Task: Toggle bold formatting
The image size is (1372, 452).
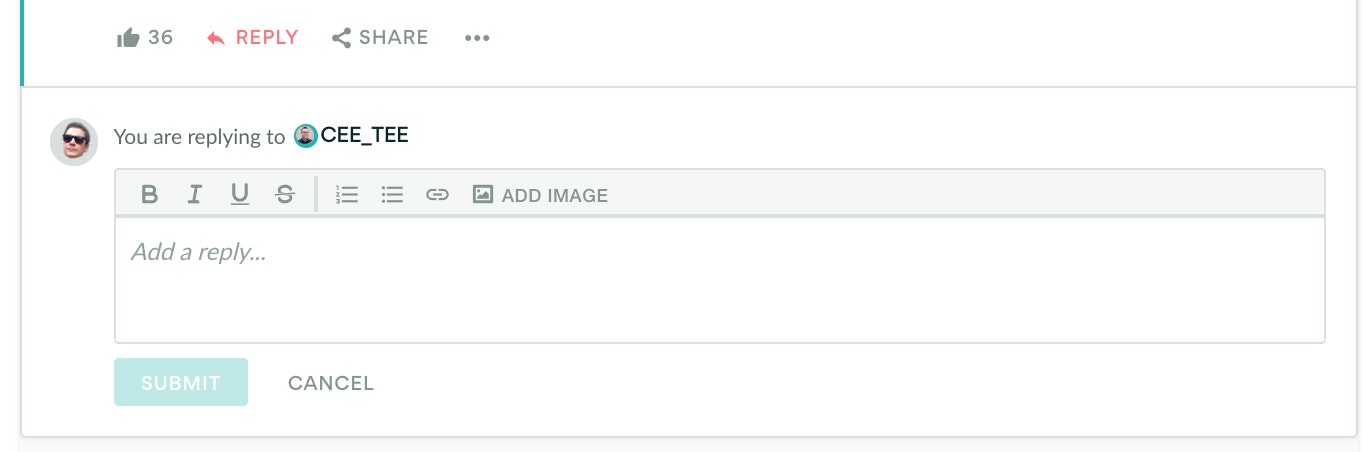Action: coord(149,194)
